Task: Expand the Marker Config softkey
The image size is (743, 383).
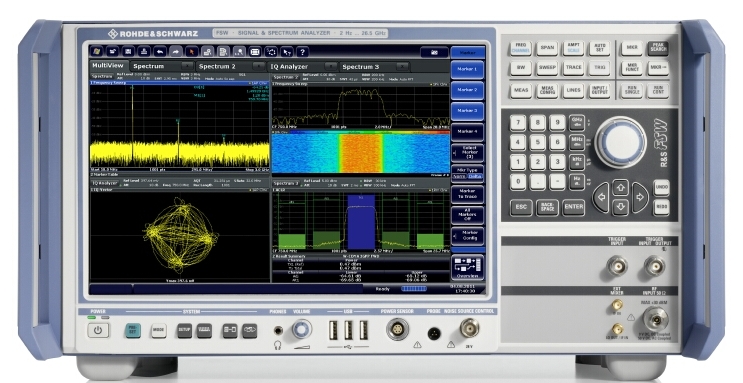Action: pyautogui.click(x=468, y=236)
